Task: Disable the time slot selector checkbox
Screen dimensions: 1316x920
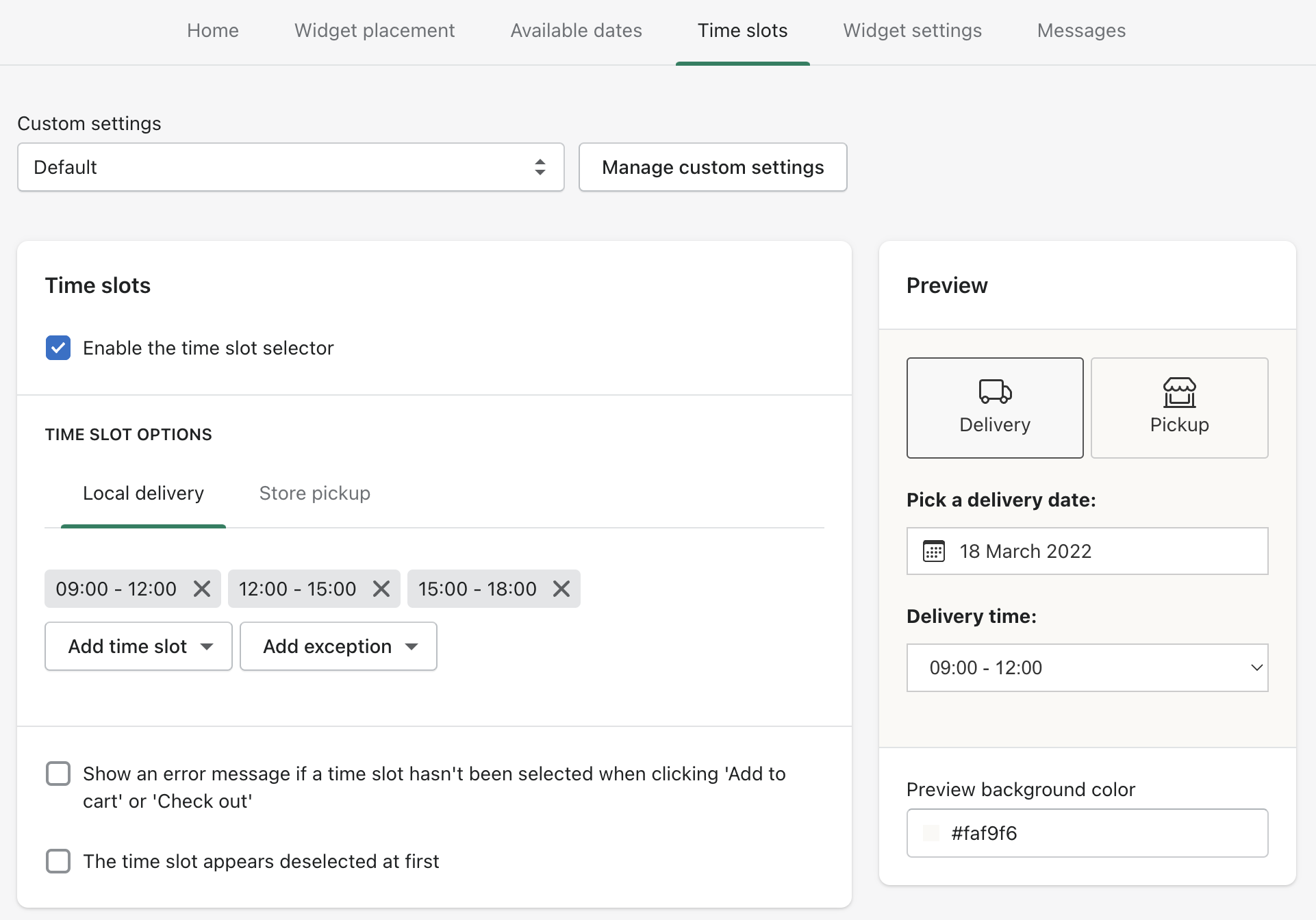Action: click(58, 348)
